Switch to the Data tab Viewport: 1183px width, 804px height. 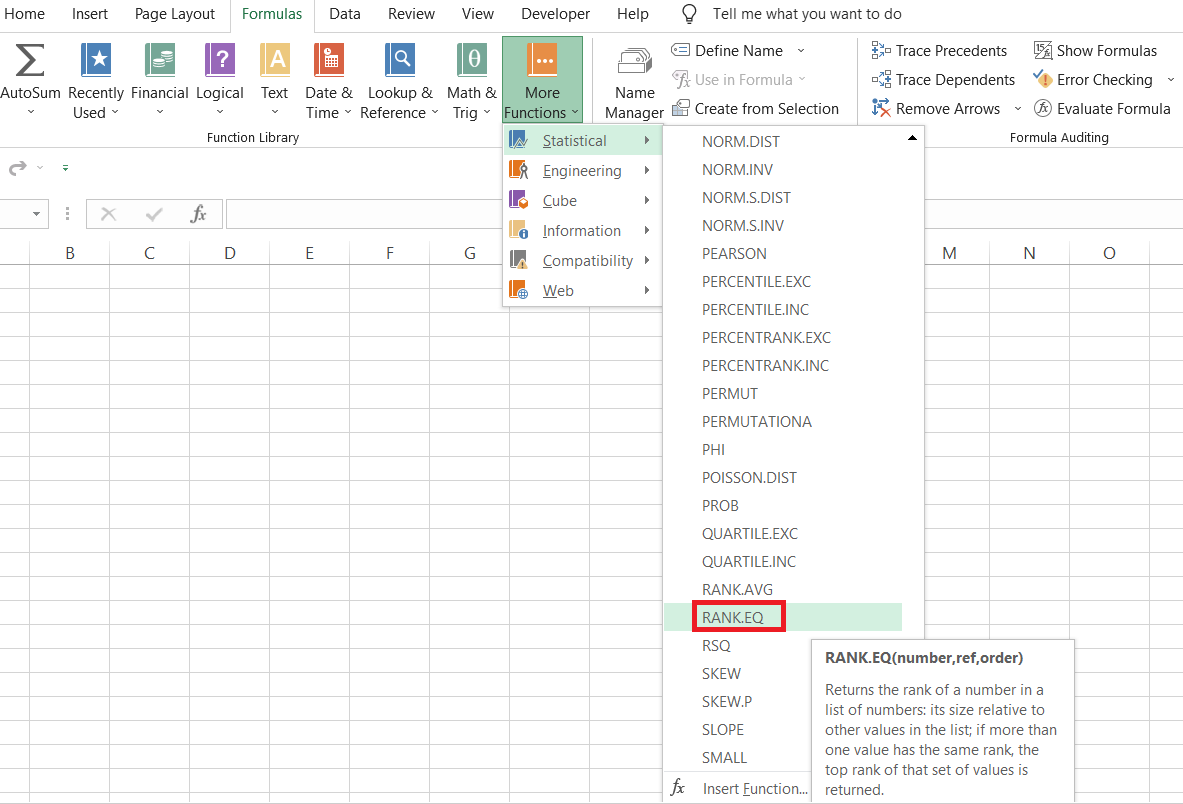344,14
